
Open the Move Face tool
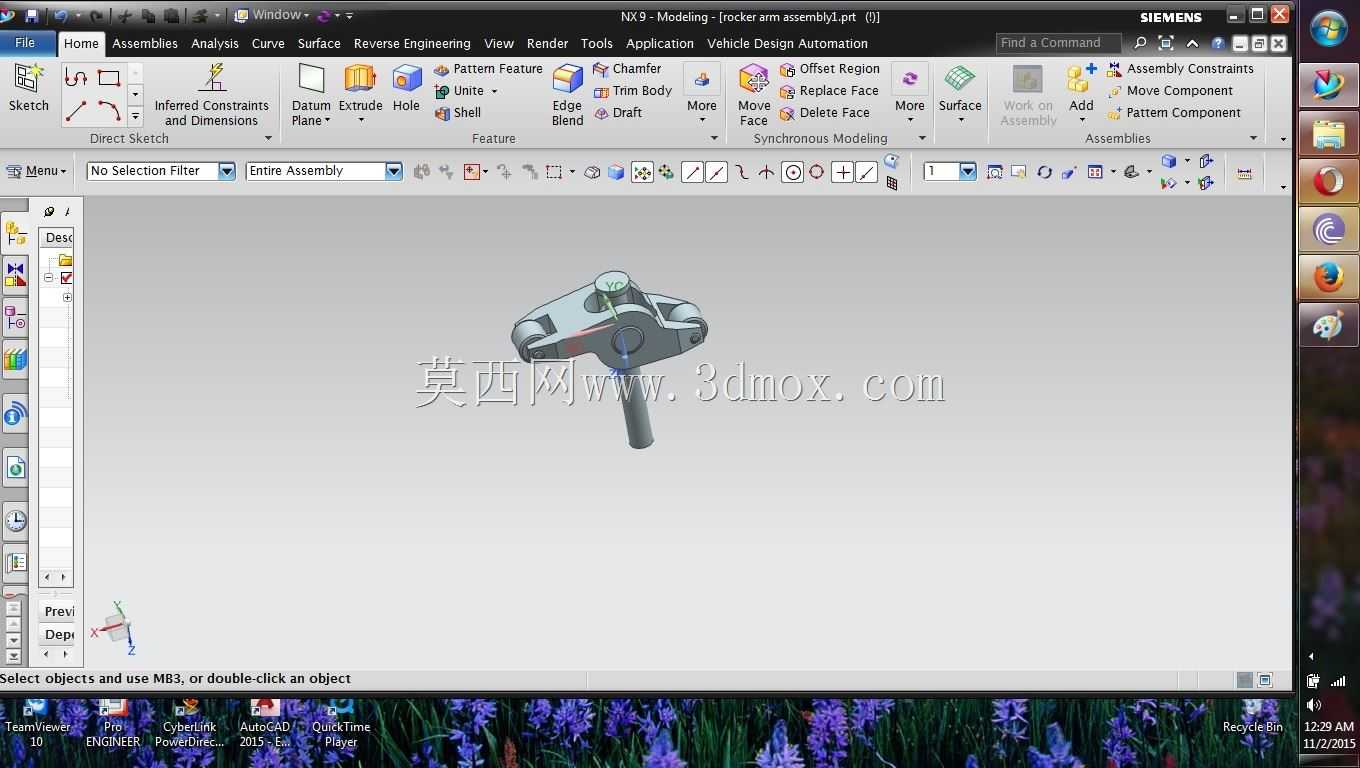pyautogui.click(x=754, y=95)
